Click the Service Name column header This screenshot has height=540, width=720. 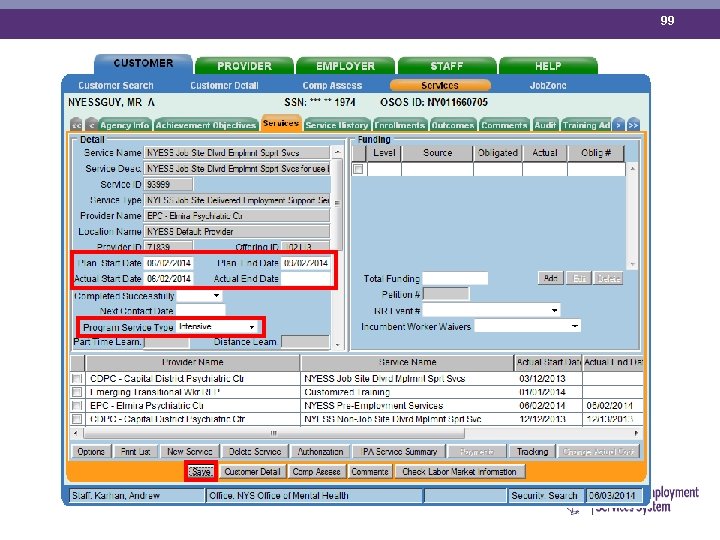(407, 362)
